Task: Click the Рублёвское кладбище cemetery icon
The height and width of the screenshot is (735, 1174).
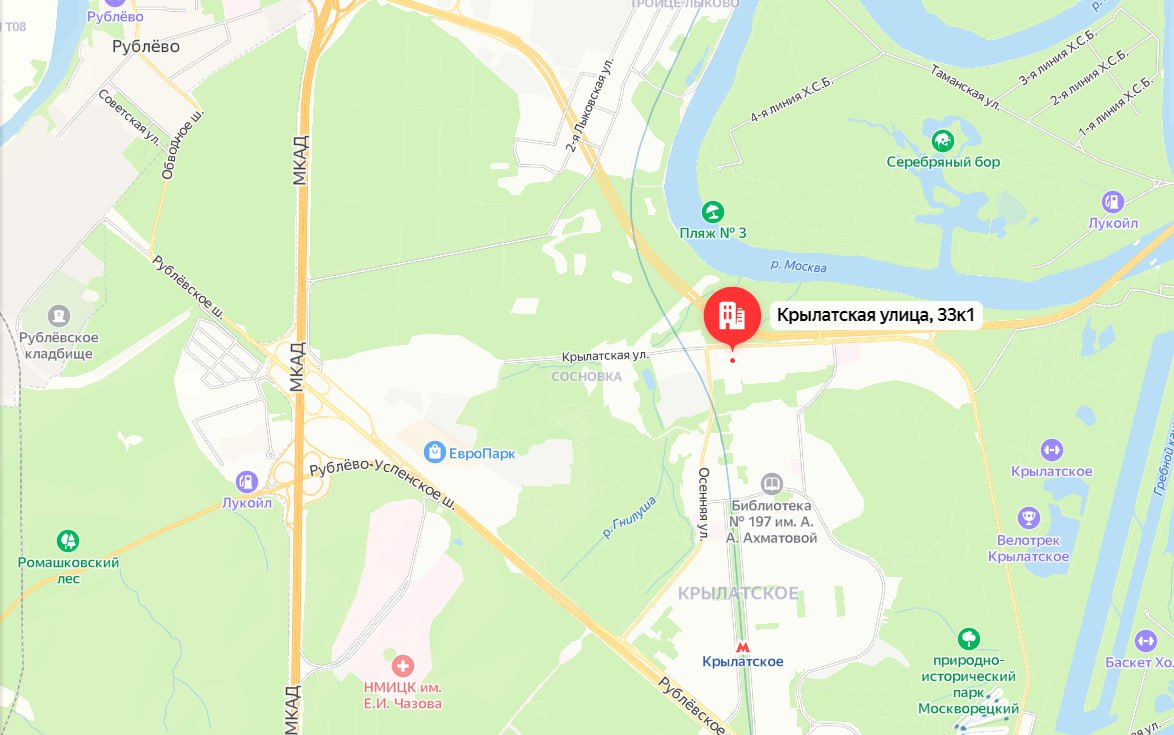Action: click(58, 316)
